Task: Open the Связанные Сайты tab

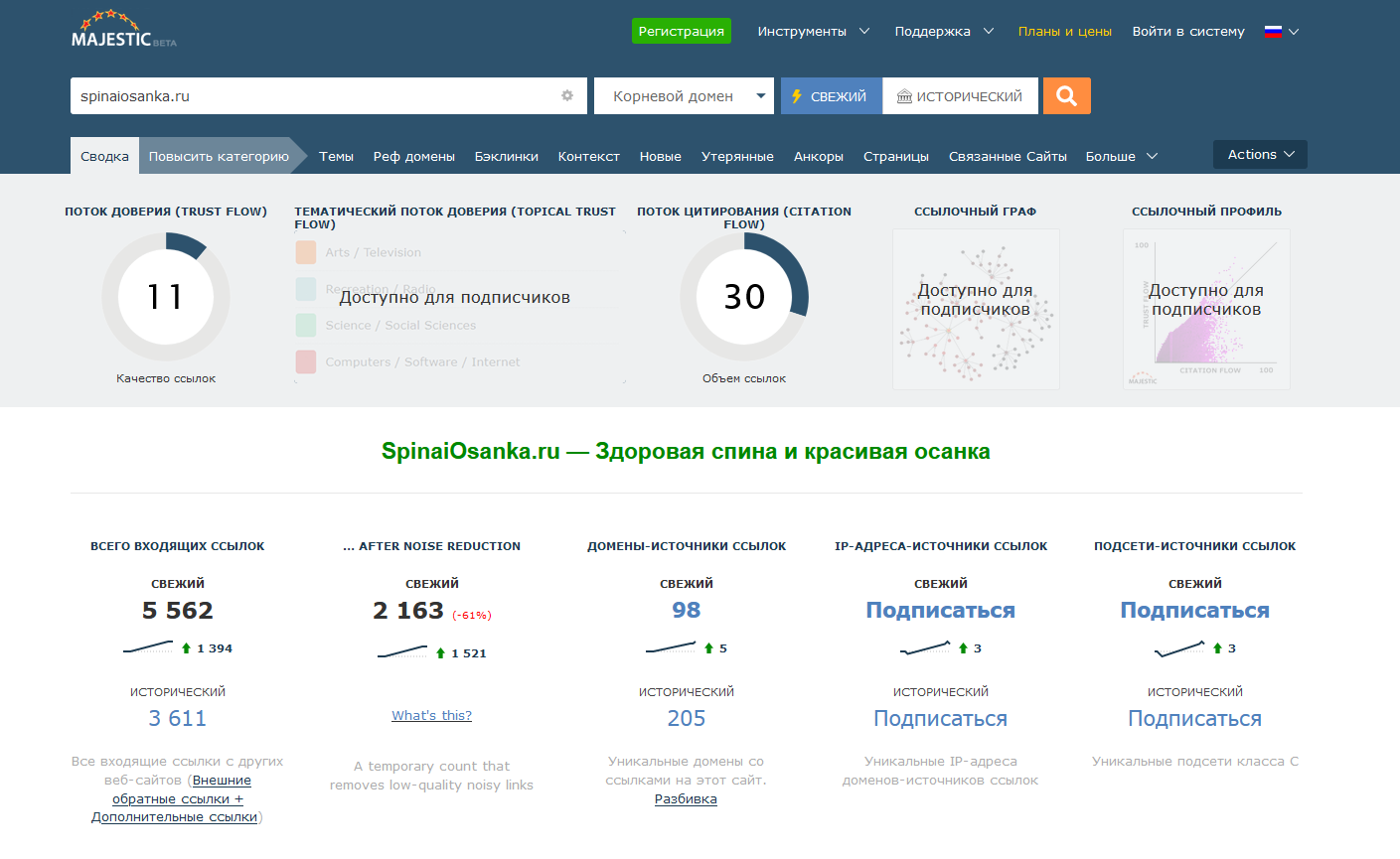Action: (x=1008, y=157)
